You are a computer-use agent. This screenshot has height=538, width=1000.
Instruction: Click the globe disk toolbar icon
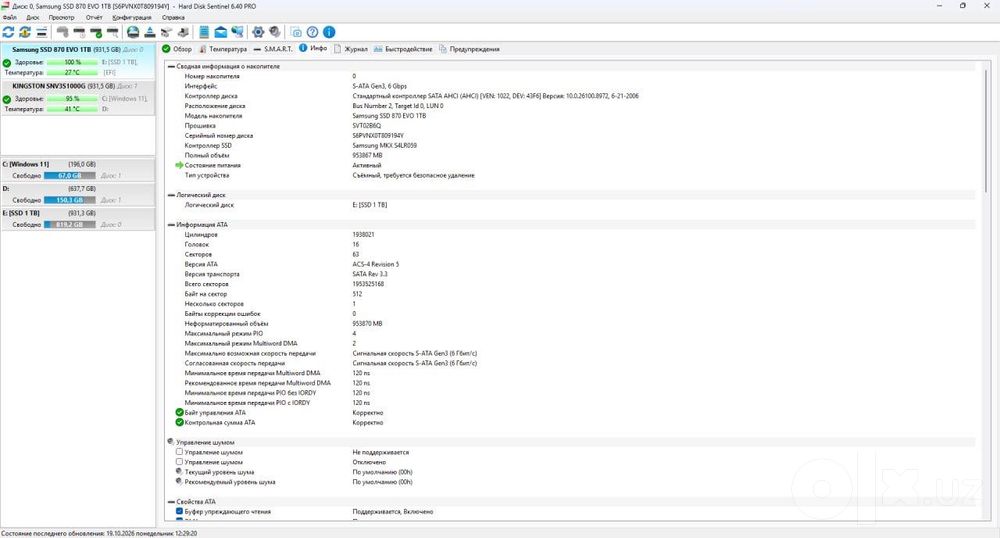pyautogui.click(x=133, y=32)
